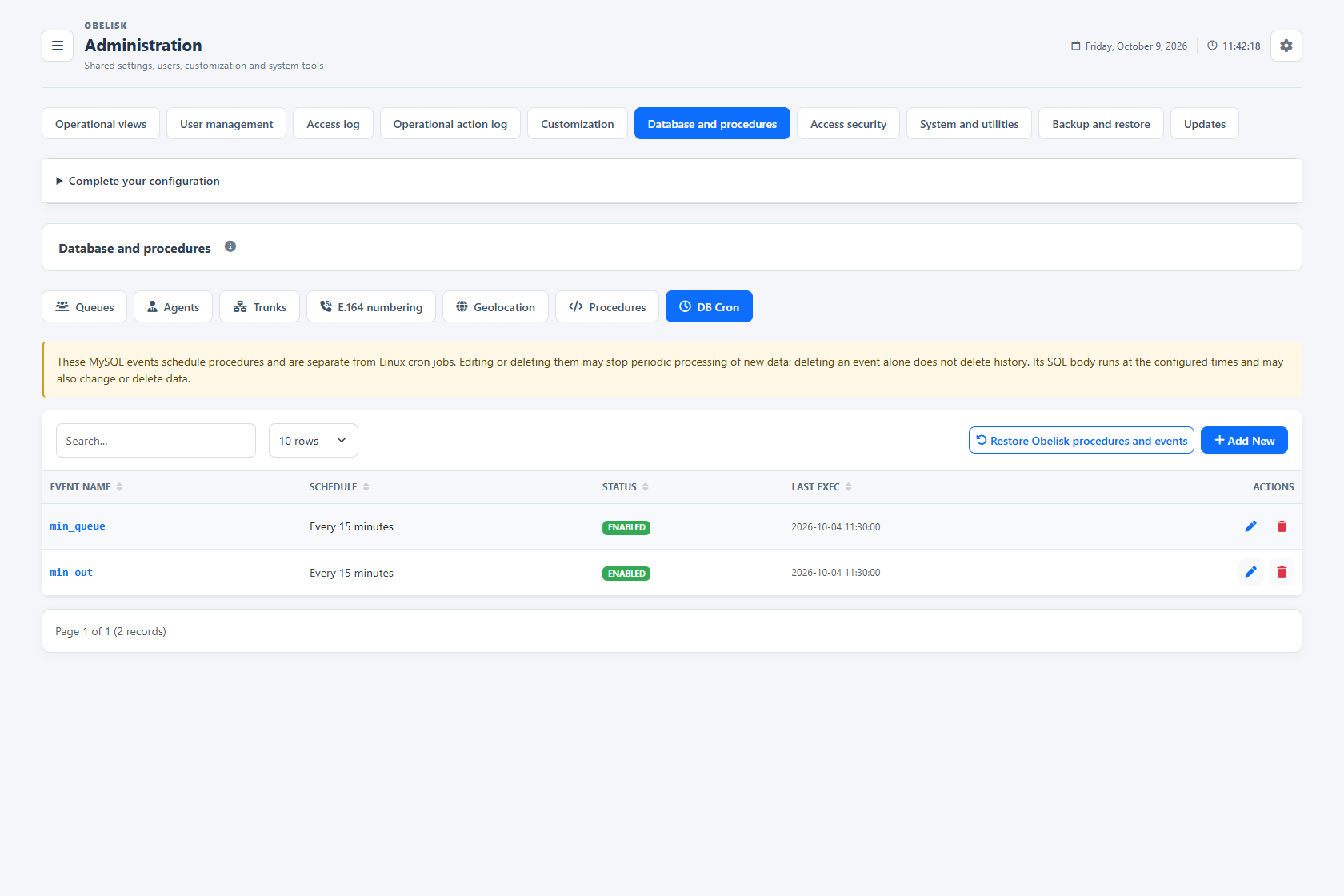
Task: Select the Customization tab
Action: coord(578,123)
